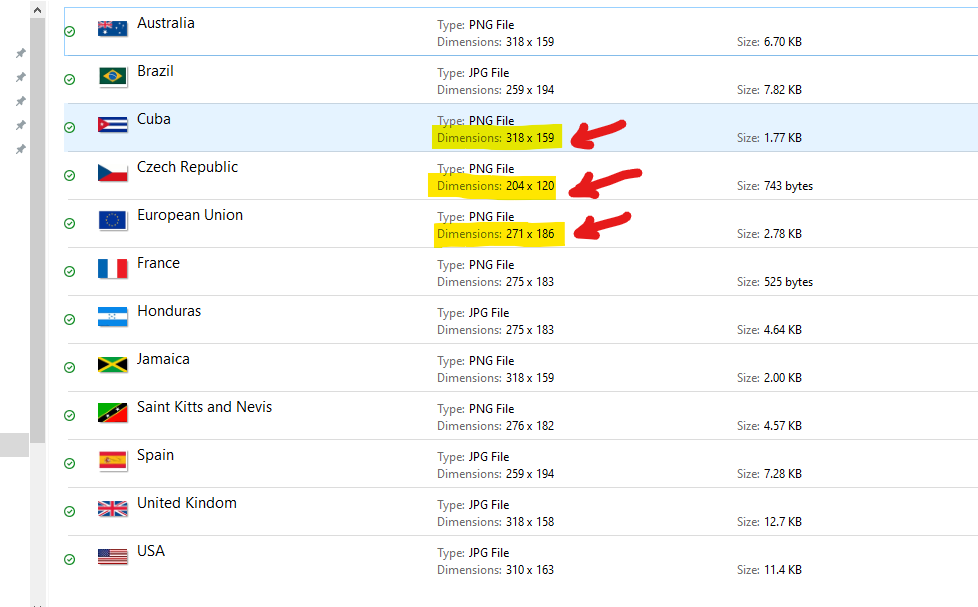
Task: Click the green sync checkmark beside France
Action: (x=70, y=271)
